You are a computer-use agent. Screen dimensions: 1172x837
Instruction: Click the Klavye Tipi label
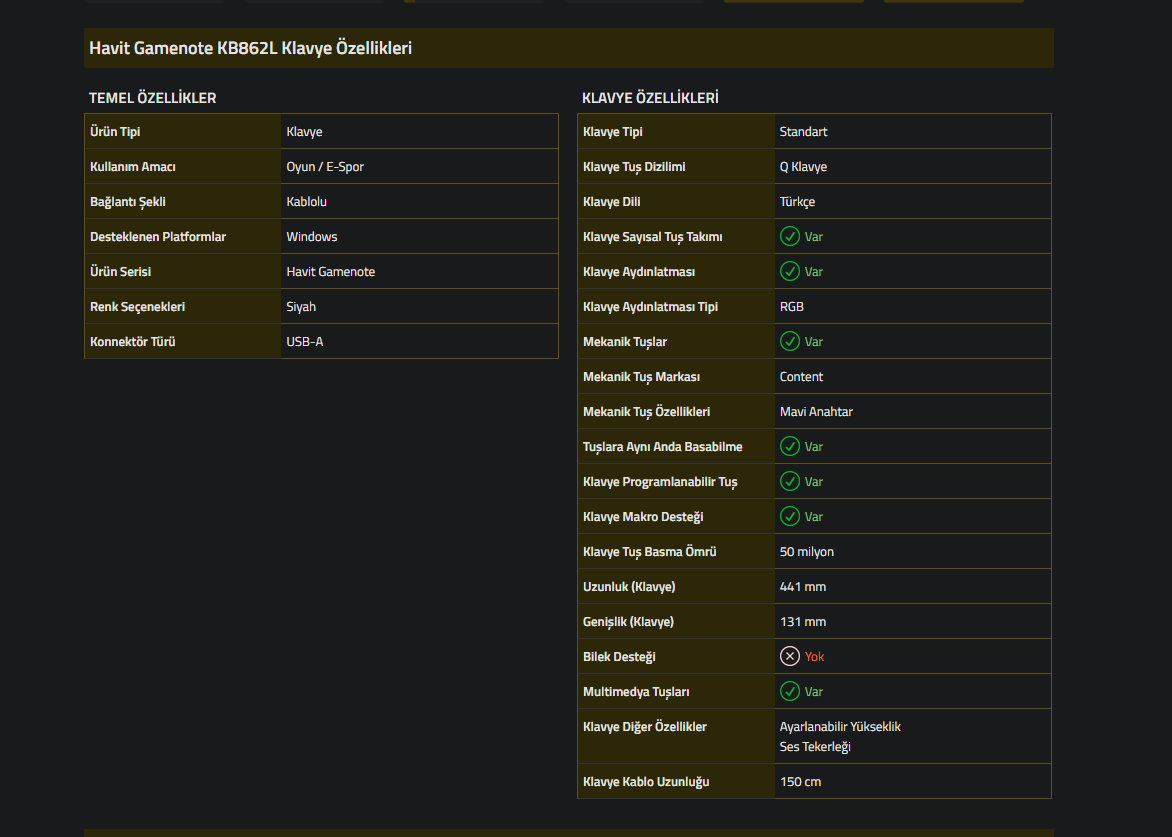coord(613,132)
